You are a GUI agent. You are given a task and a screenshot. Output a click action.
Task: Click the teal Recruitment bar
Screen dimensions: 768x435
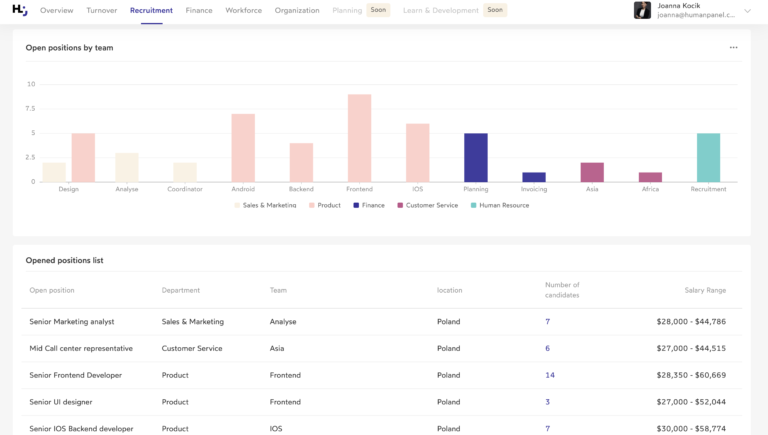point(708,157)
